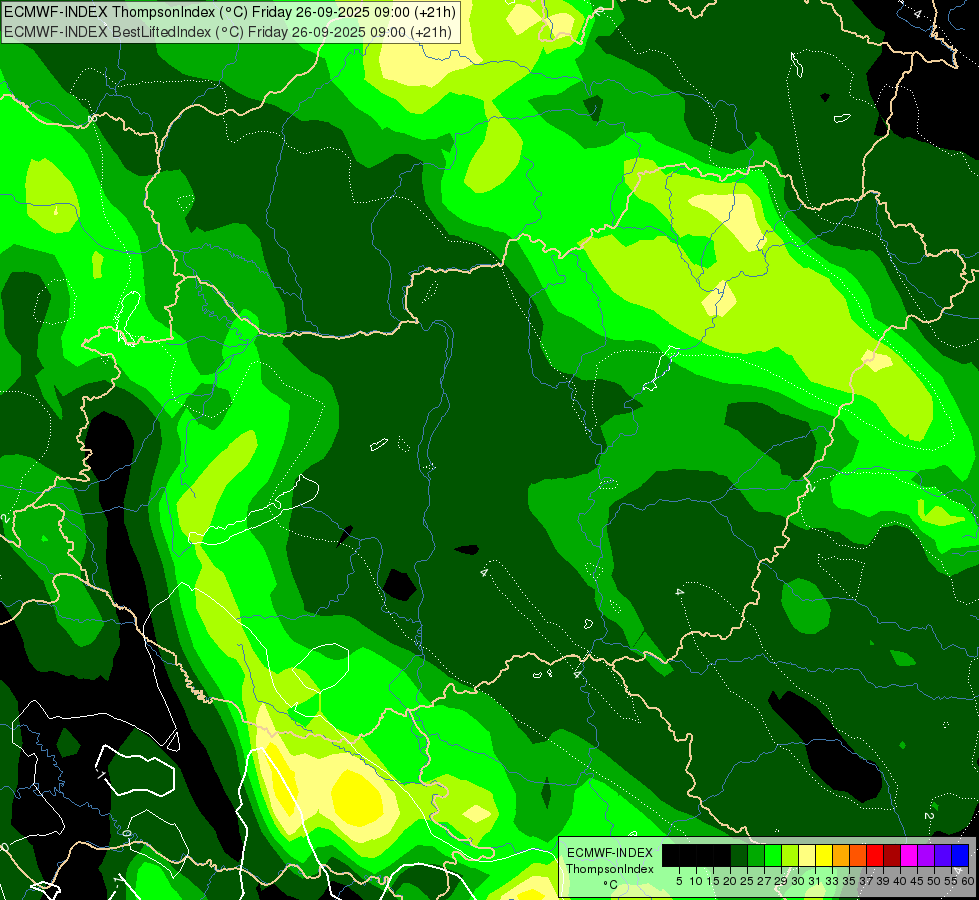Click the °C unit label in legend
This screenshot has height=900, width=979.
(611, 884)
